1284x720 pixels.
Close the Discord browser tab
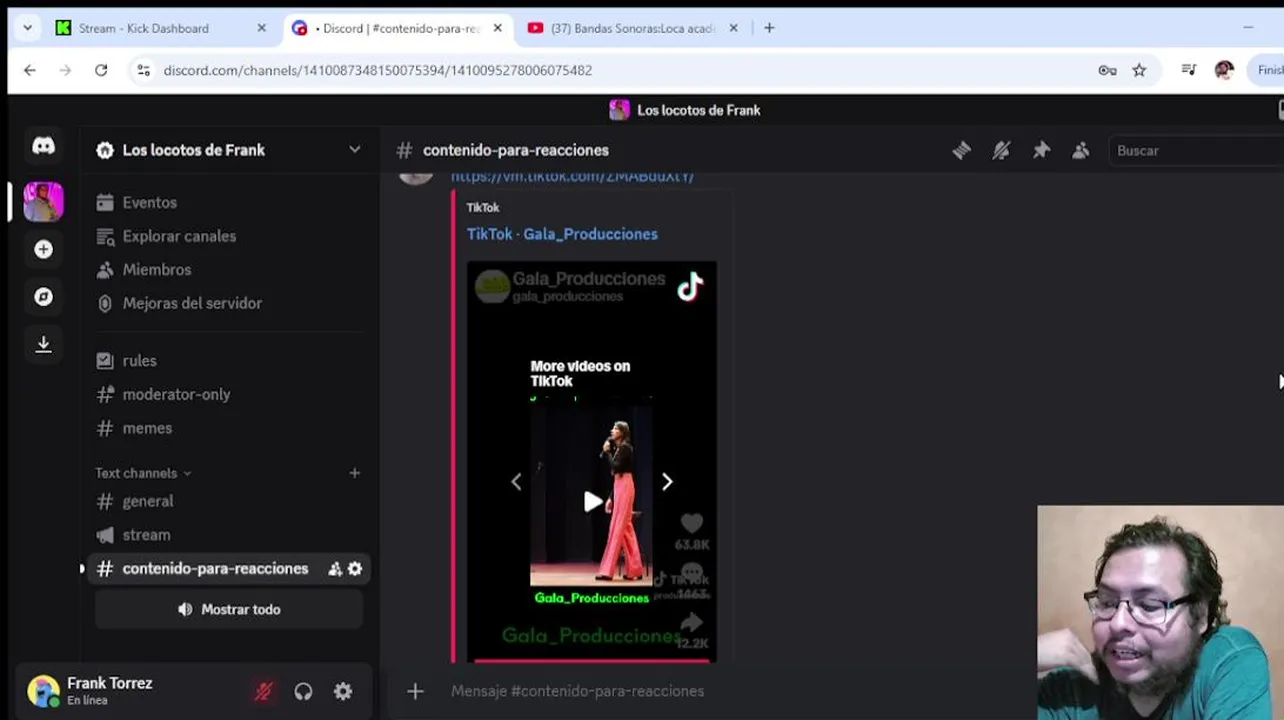497,28
